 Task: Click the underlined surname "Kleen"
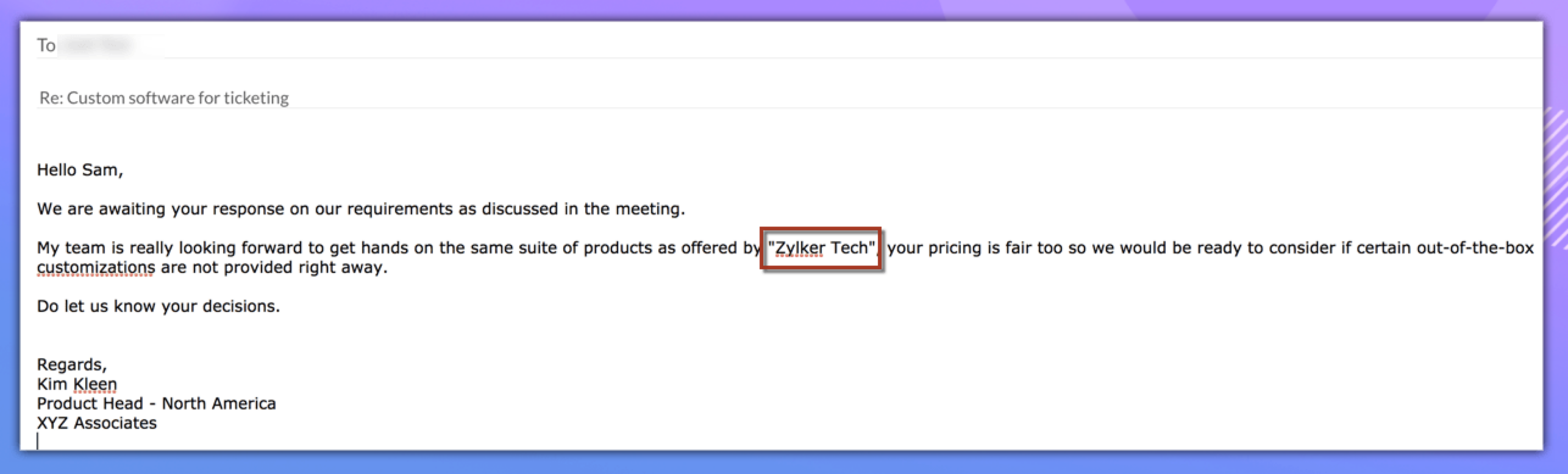point(95,384)
